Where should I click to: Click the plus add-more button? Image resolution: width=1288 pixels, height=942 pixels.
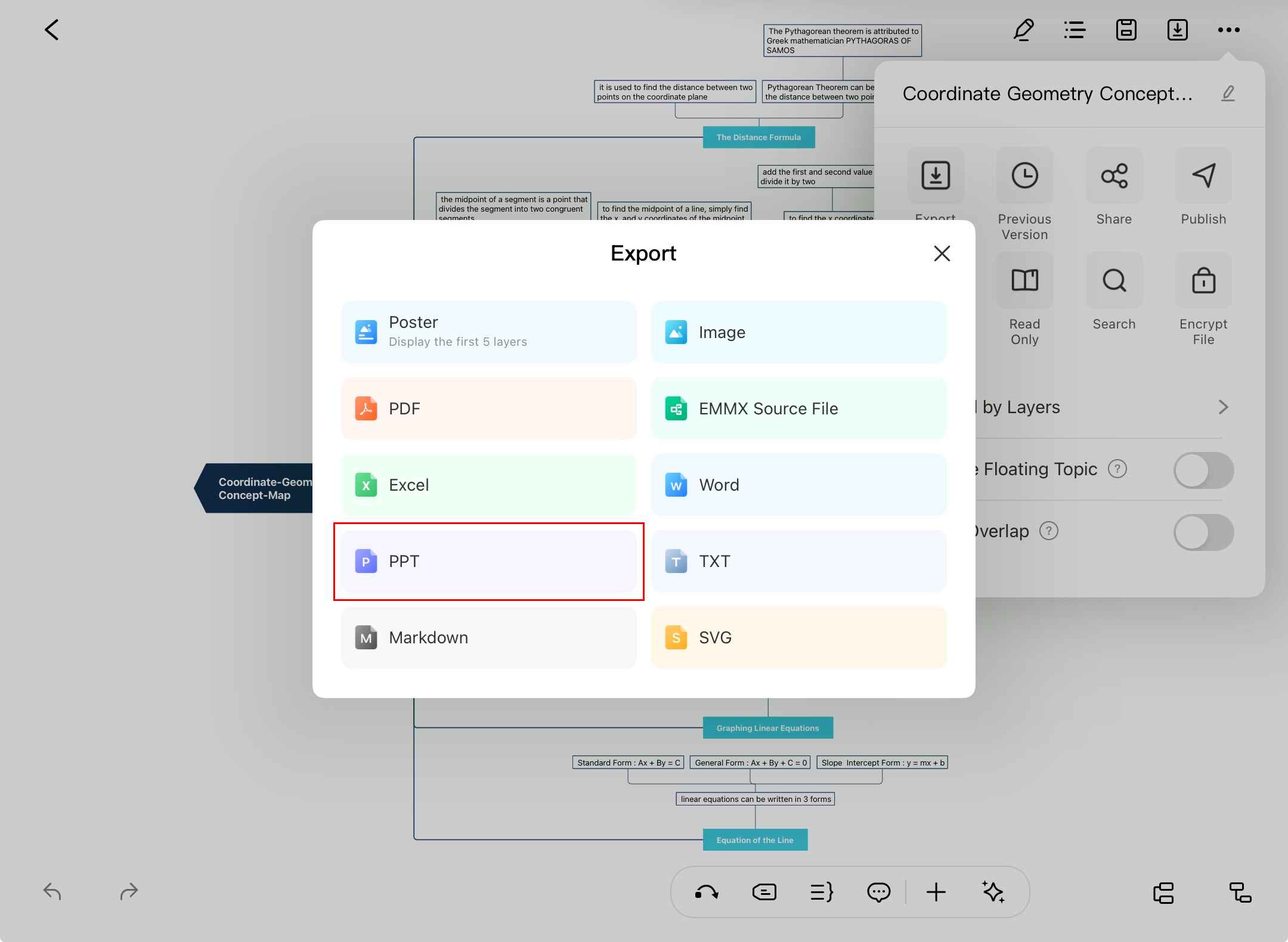click(x=936, y=892)
